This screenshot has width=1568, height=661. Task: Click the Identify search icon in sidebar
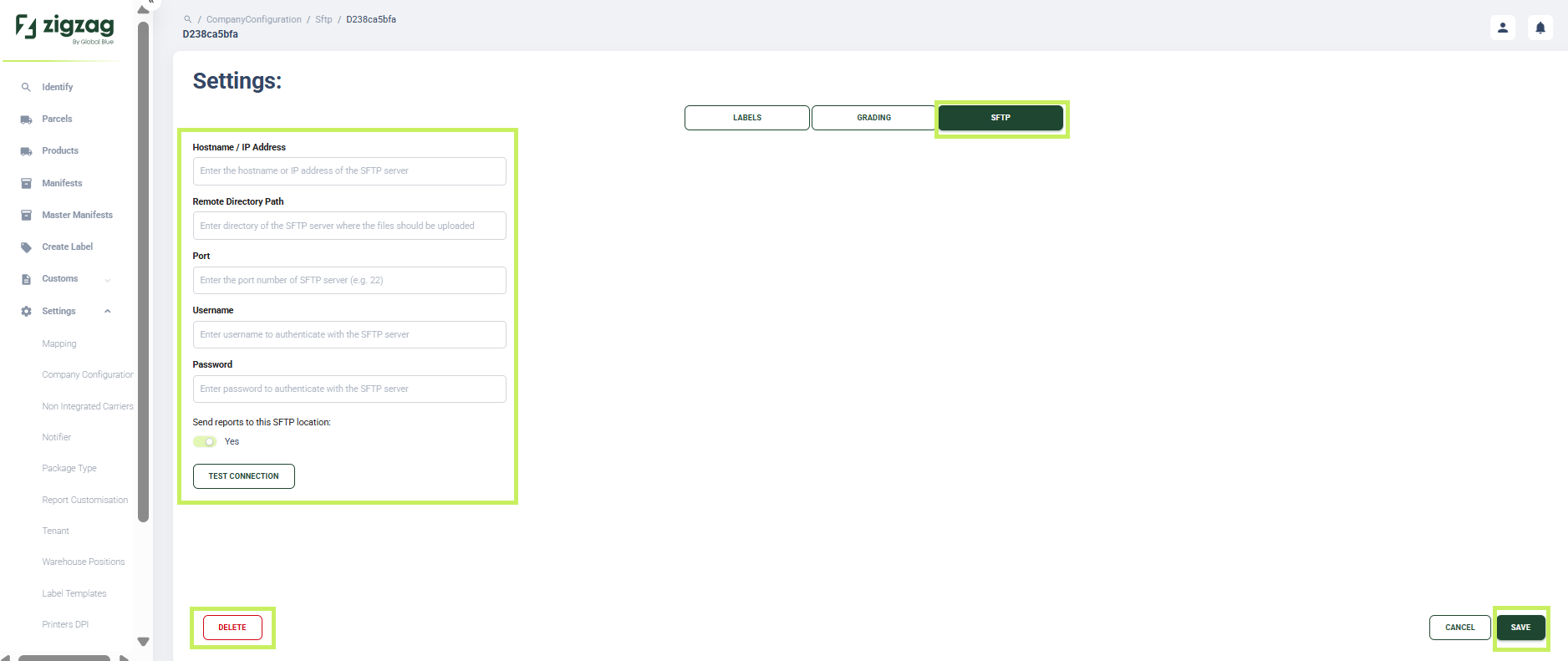coord(26,87)
